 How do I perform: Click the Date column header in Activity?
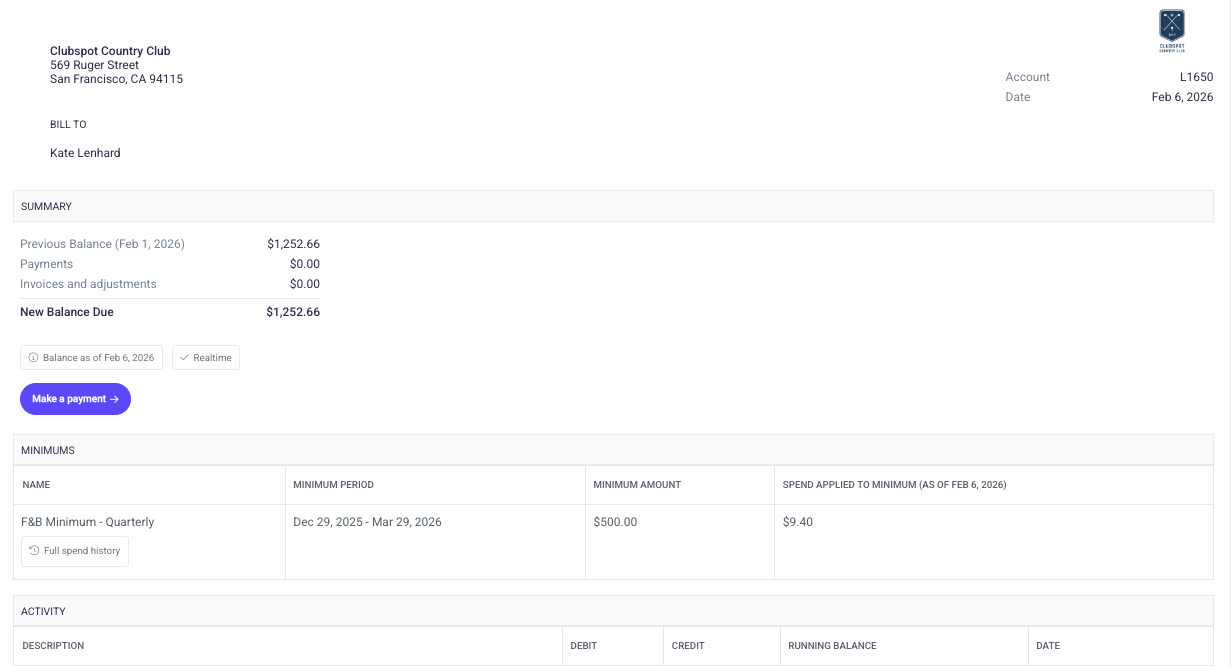[1047, 646]
